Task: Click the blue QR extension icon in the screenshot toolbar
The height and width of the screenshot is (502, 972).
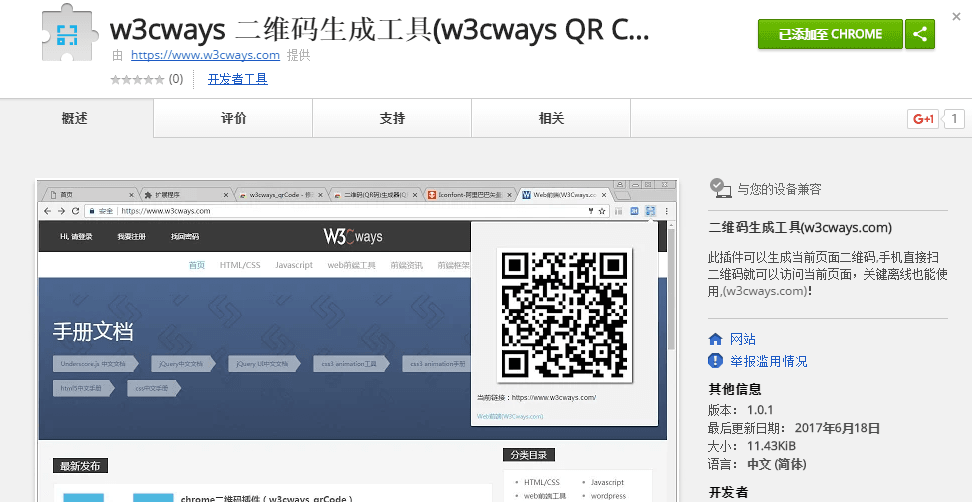Action: 650,211
